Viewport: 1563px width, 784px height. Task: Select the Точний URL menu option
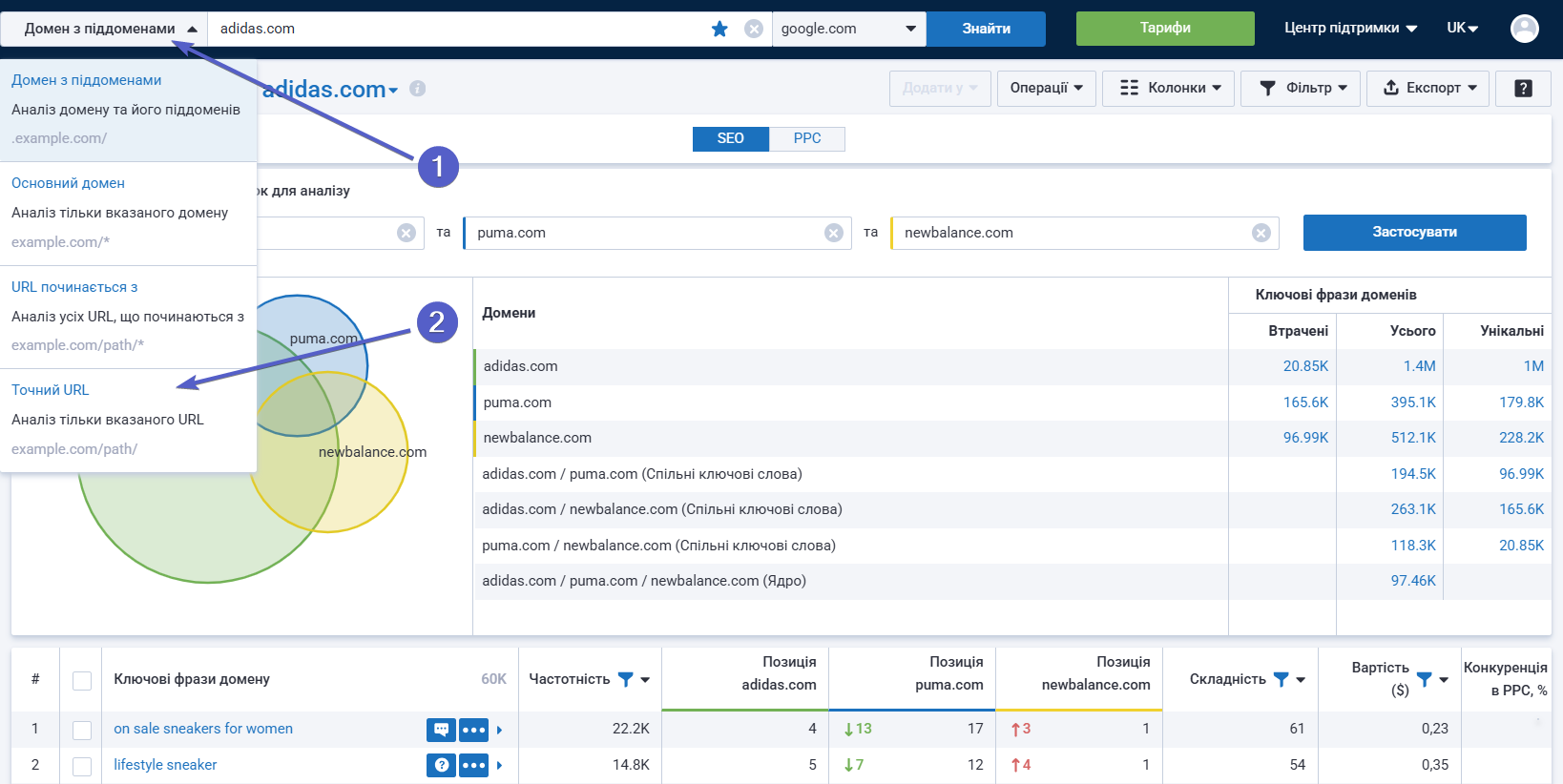pos(51,390)
